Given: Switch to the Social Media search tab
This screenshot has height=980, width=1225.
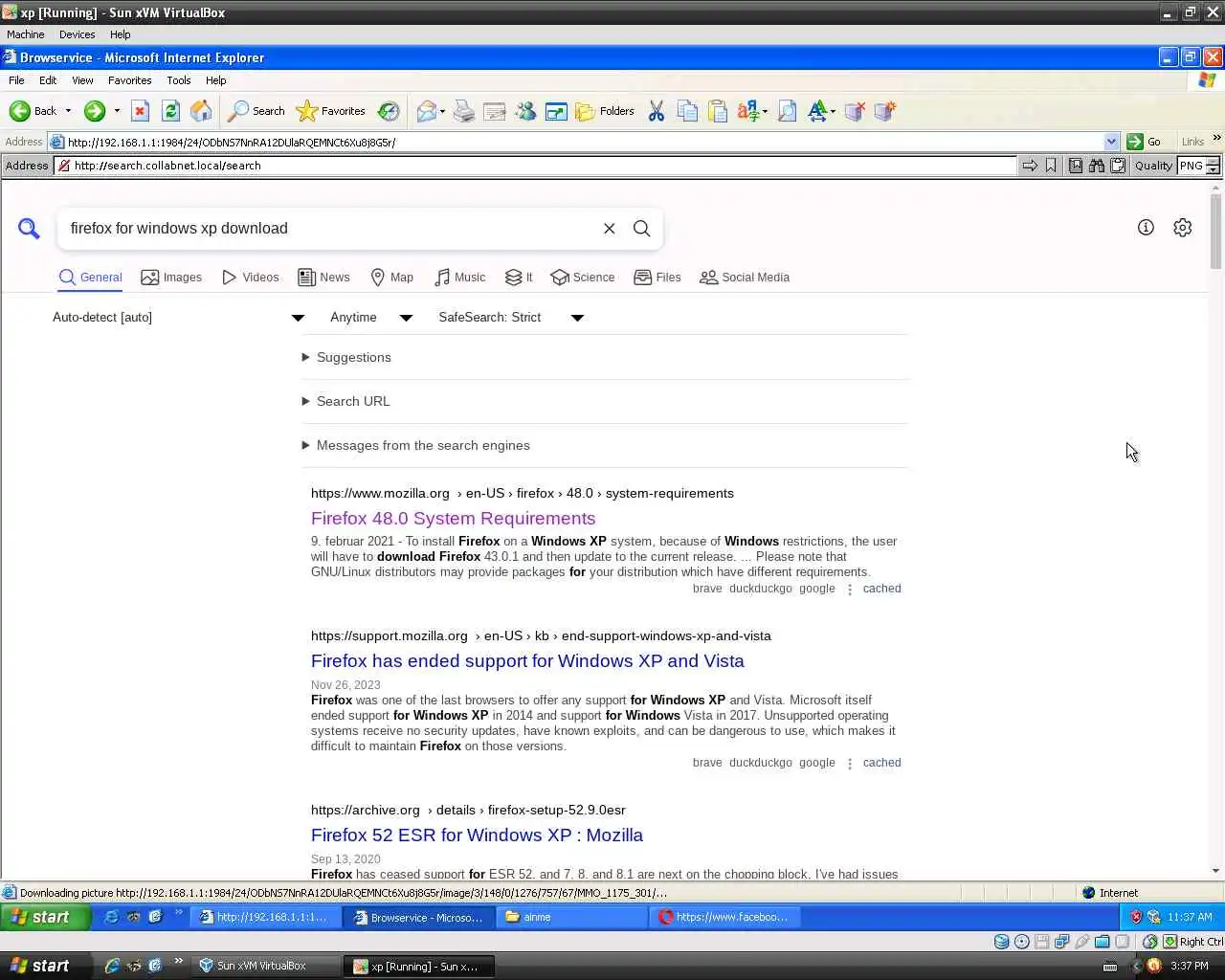Looking at the screenshot, I should click(x=745, y=278).
